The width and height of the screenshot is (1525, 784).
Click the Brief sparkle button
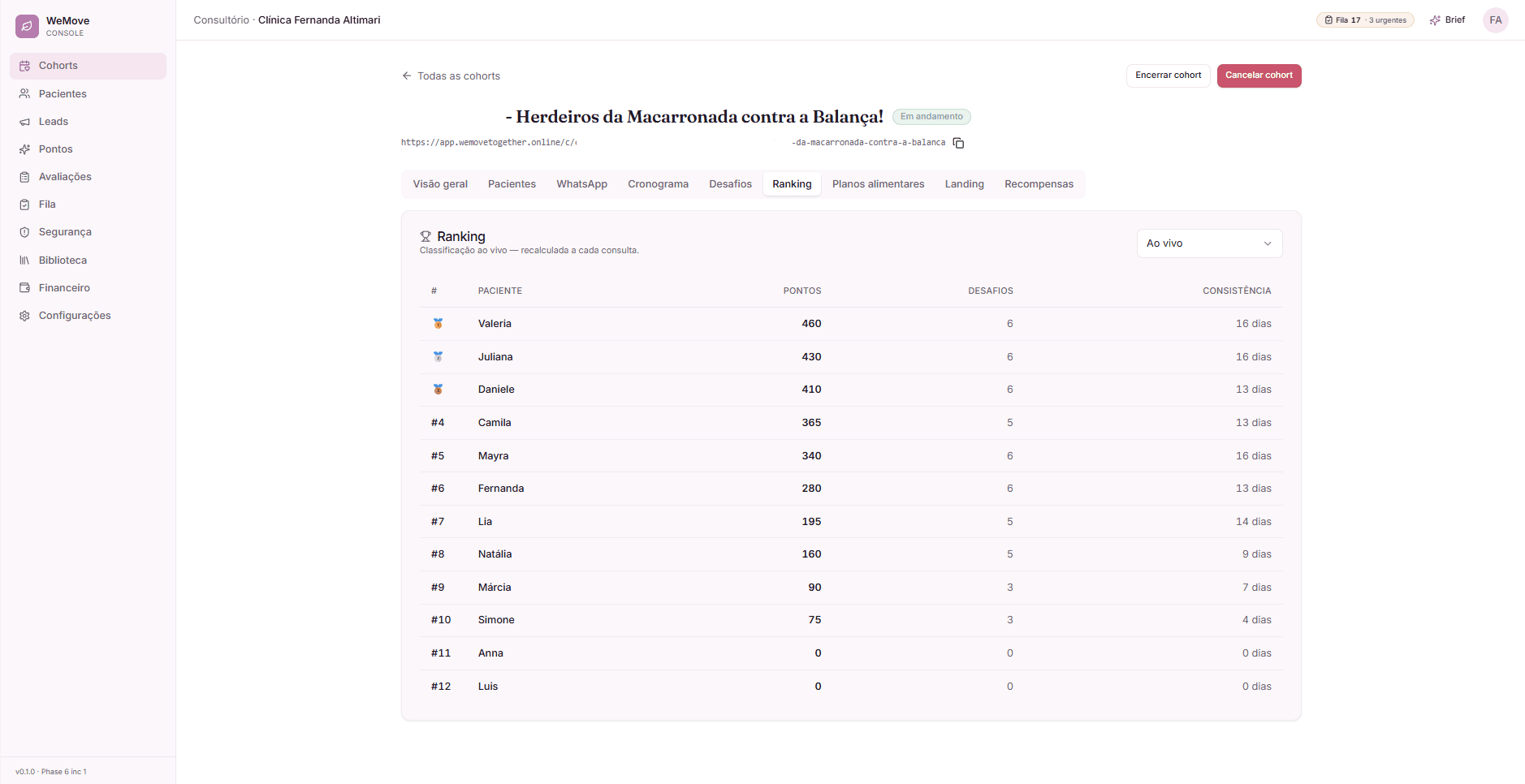1447,20
